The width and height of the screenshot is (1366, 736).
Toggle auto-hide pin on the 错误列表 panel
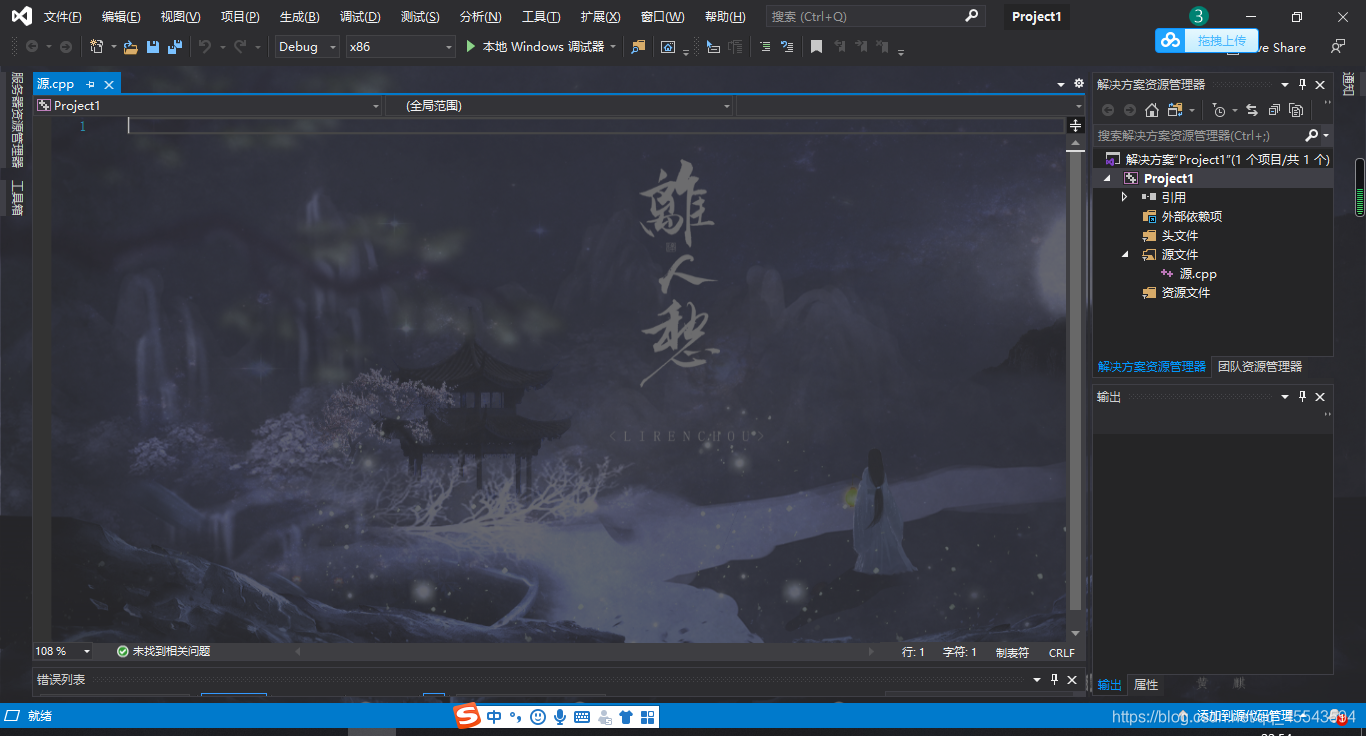(1054, 680)
